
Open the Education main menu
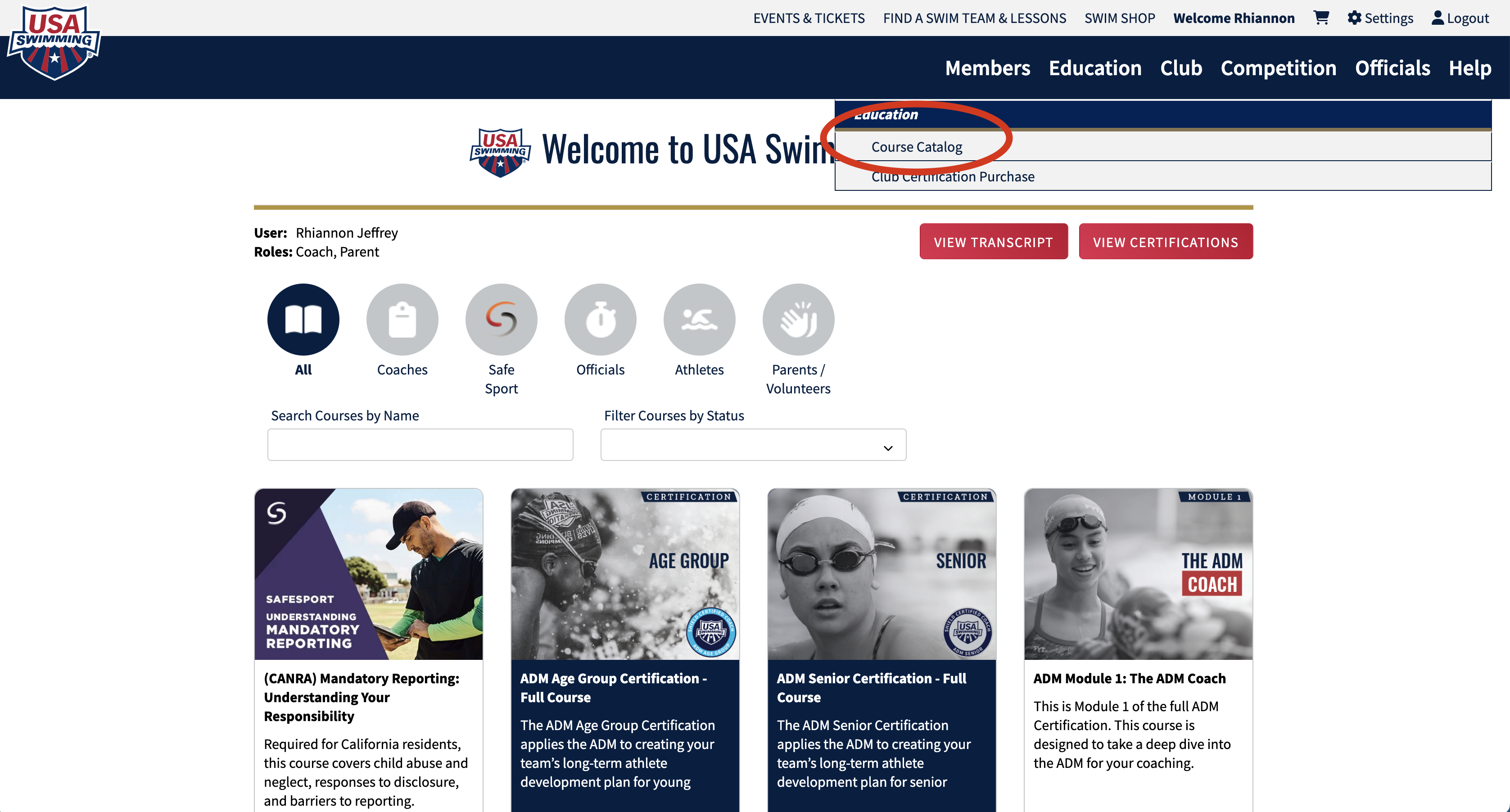pos(1095,68)
